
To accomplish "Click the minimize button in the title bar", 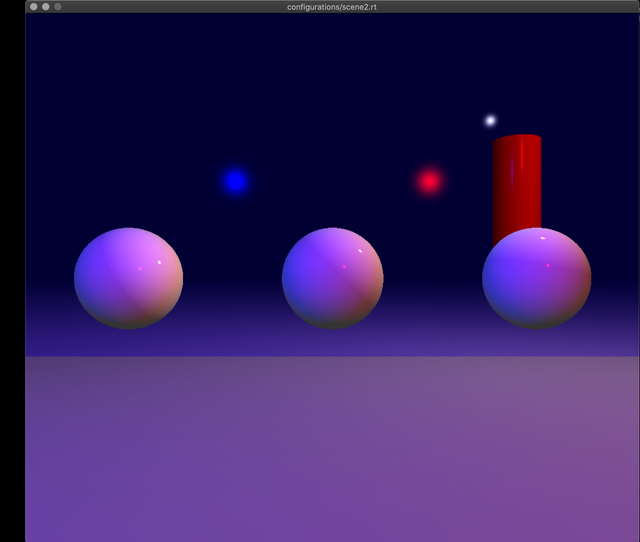I will pyautogui.click(x=46, y=7).
